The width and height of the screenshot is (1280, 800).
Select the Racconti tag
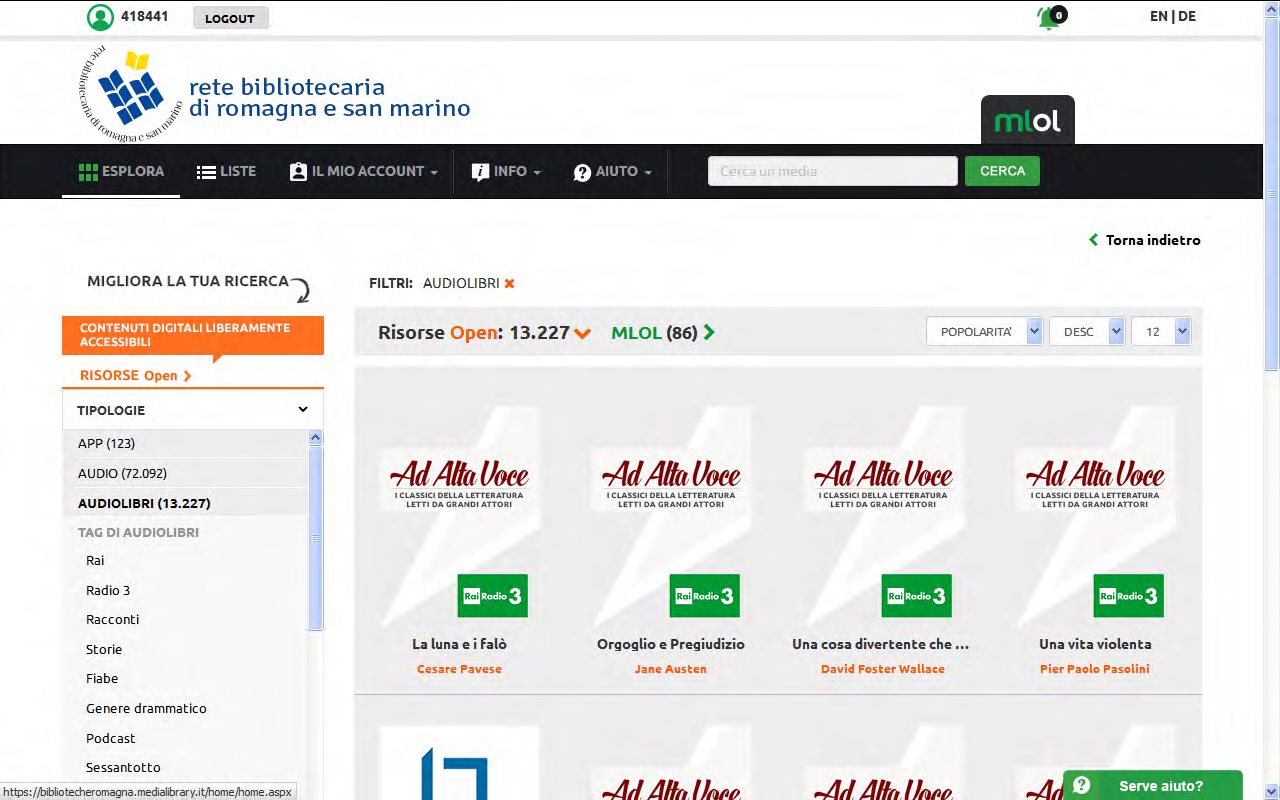click(x=113, y=620)
